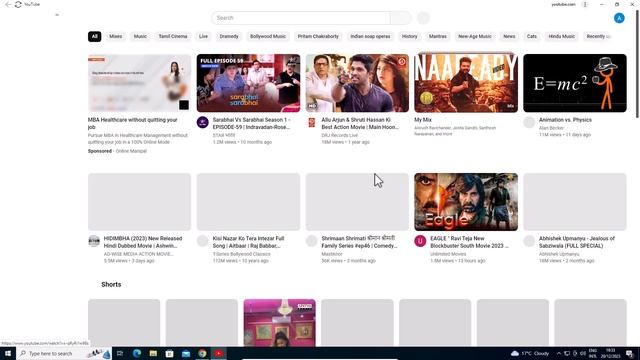The width and height of the screenshot is (640, 360).
Task: Select the Bollywood Music chip
Action: tap(268, 36)
